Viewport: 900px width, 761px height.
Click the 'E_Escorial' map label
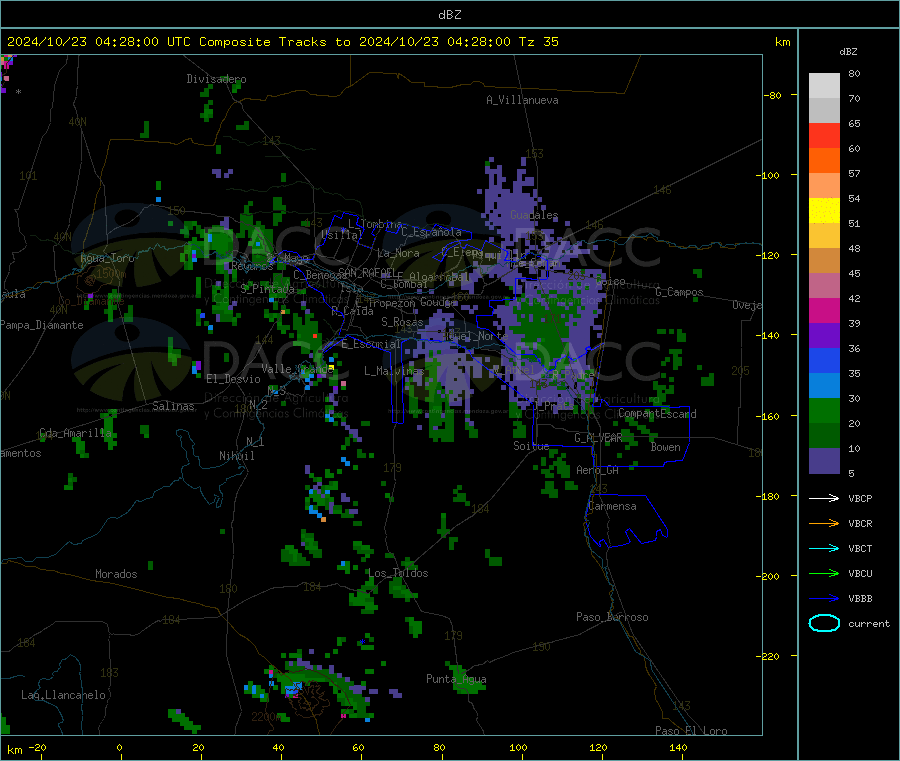click(371, 344)
